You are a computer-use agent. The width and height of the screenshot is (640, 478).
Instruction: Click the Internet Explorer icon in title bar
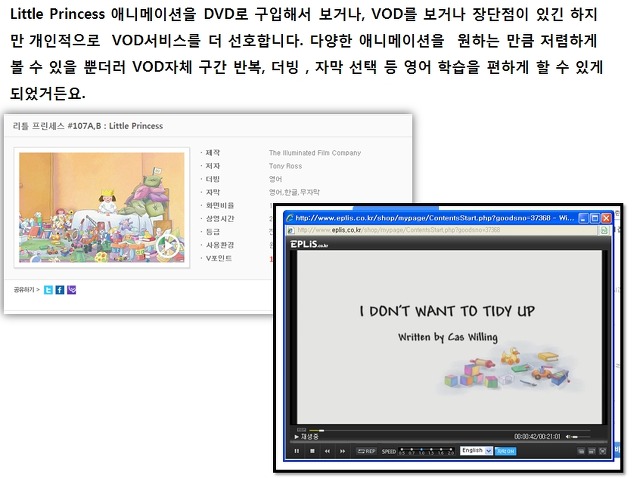click(290, 218)
